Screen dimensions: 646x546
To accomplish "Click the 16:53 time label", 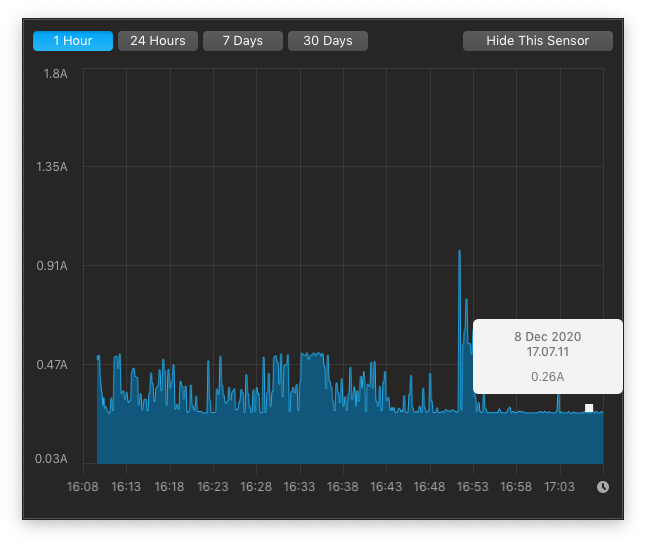I will point(473,487).
